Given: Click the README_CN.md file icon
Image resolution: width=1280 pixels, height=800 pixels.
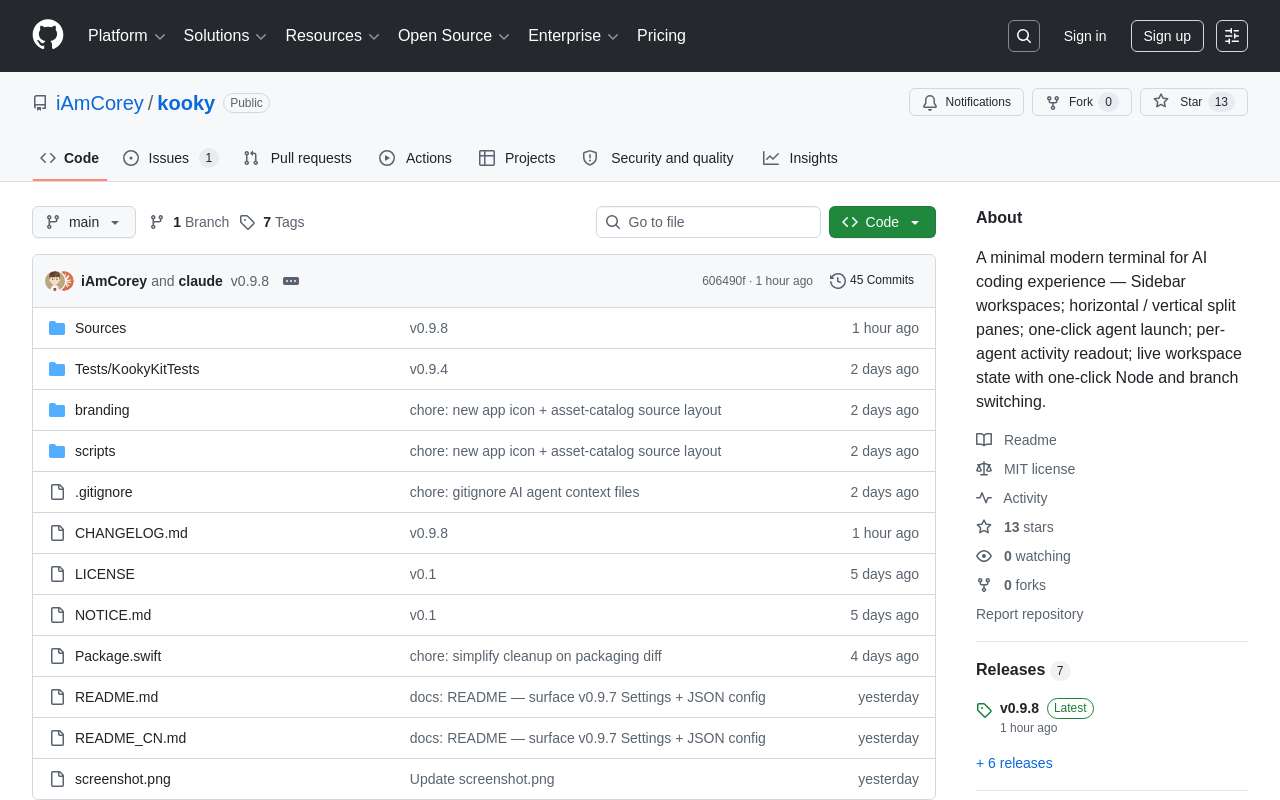Looking at the screenshot, I should [x=57, y=738].
